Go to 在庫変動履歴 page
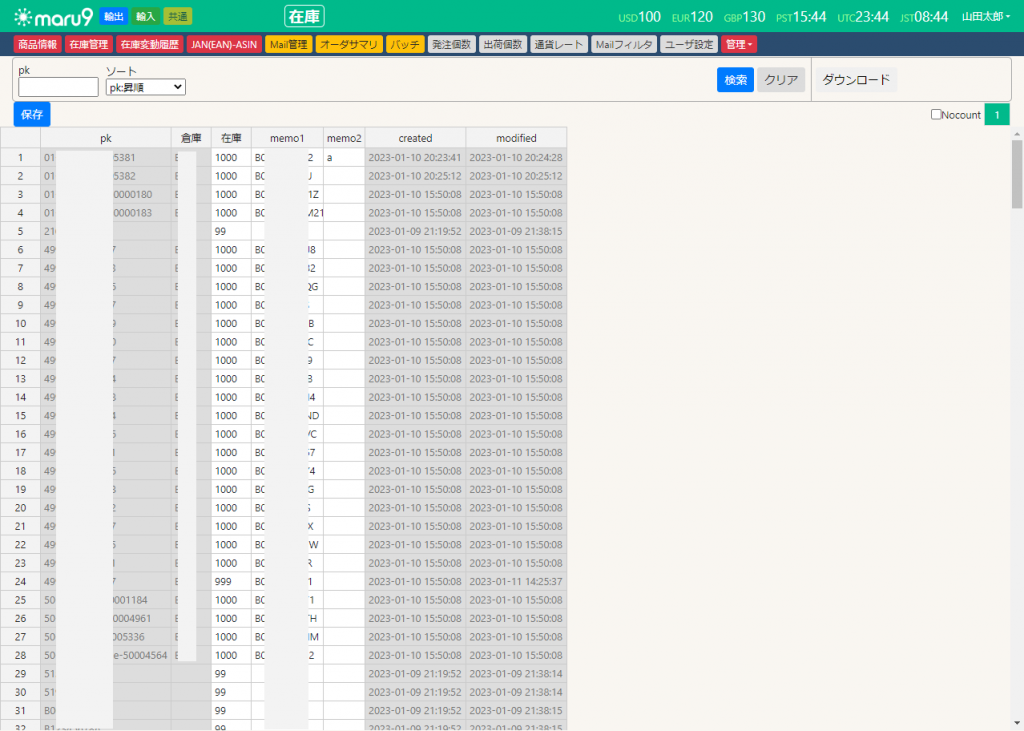 [x=149, y=44]
